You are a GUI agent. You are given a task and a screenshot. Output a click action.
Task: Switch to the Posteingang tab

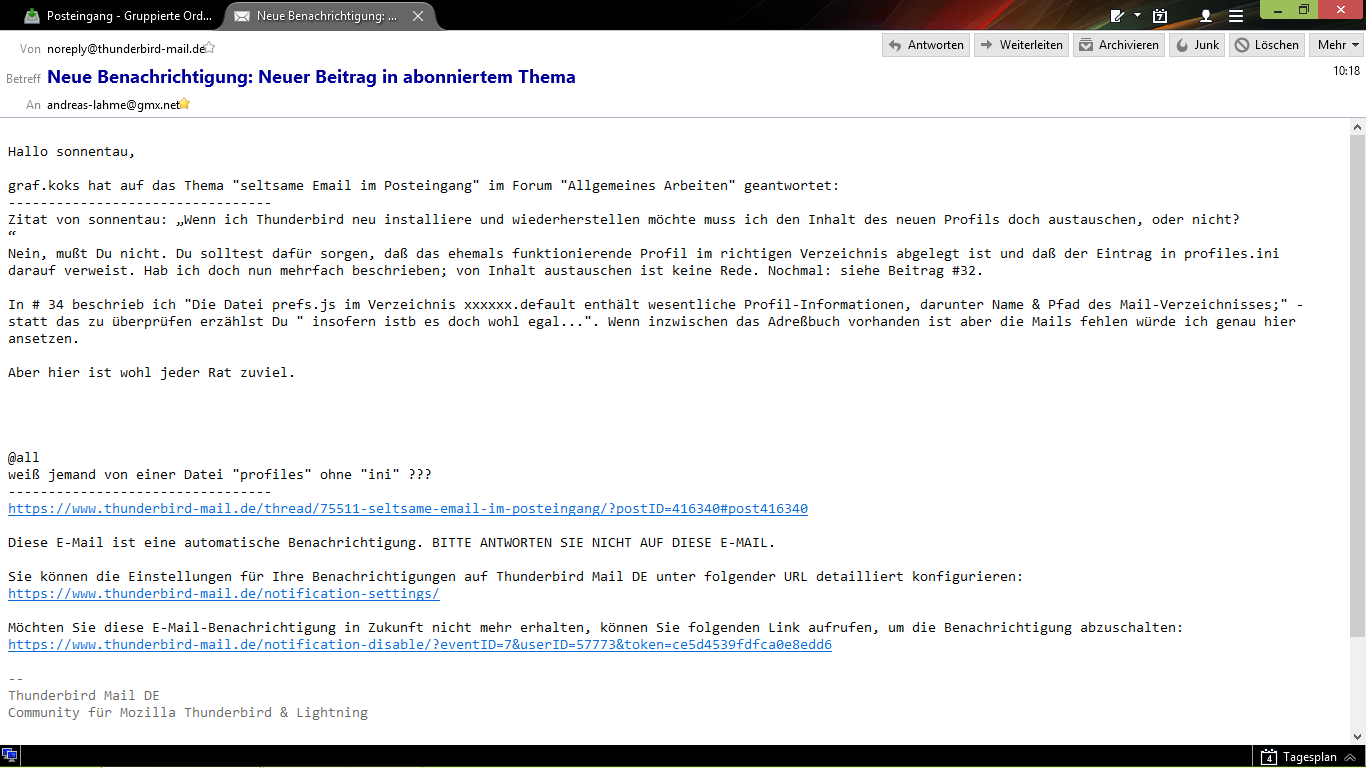click(116, 16)
